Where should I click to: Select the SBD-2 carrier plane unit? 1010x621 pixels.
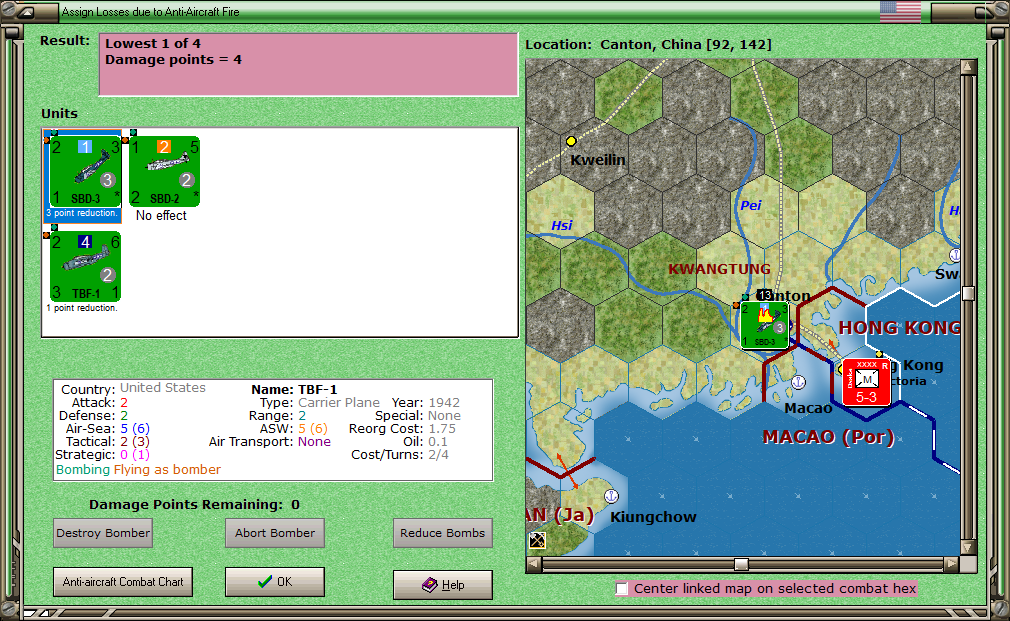[x=164, y=171]
